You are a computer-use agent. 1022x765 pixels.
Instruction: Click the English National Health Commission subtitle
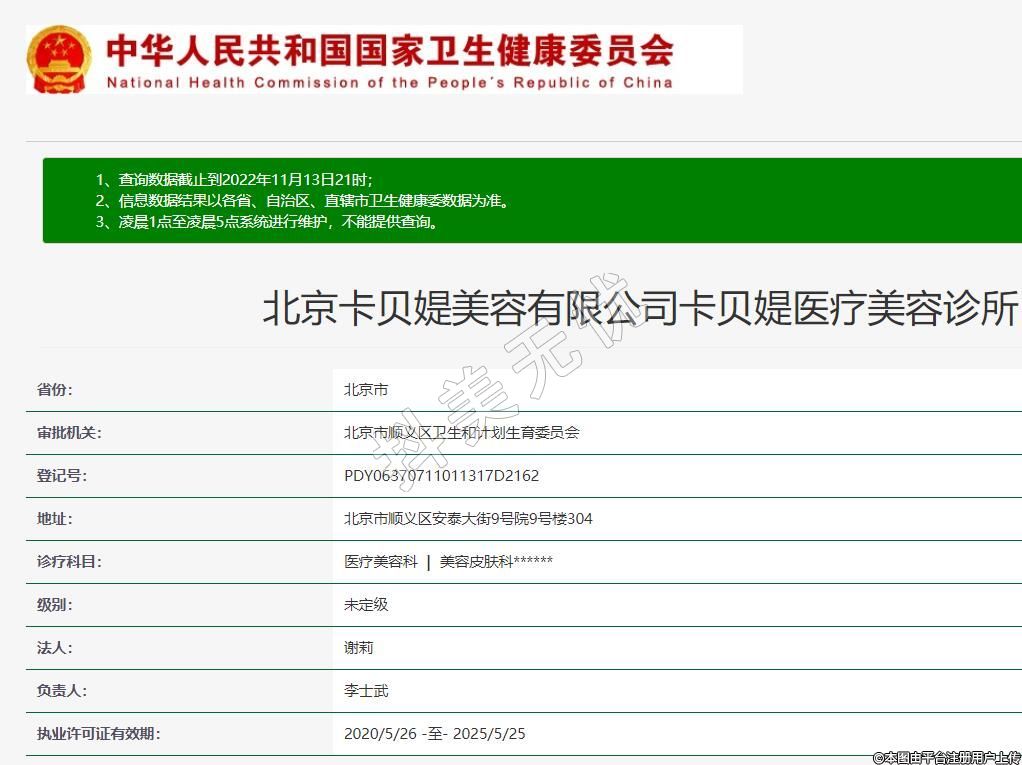tap(389, 82)
